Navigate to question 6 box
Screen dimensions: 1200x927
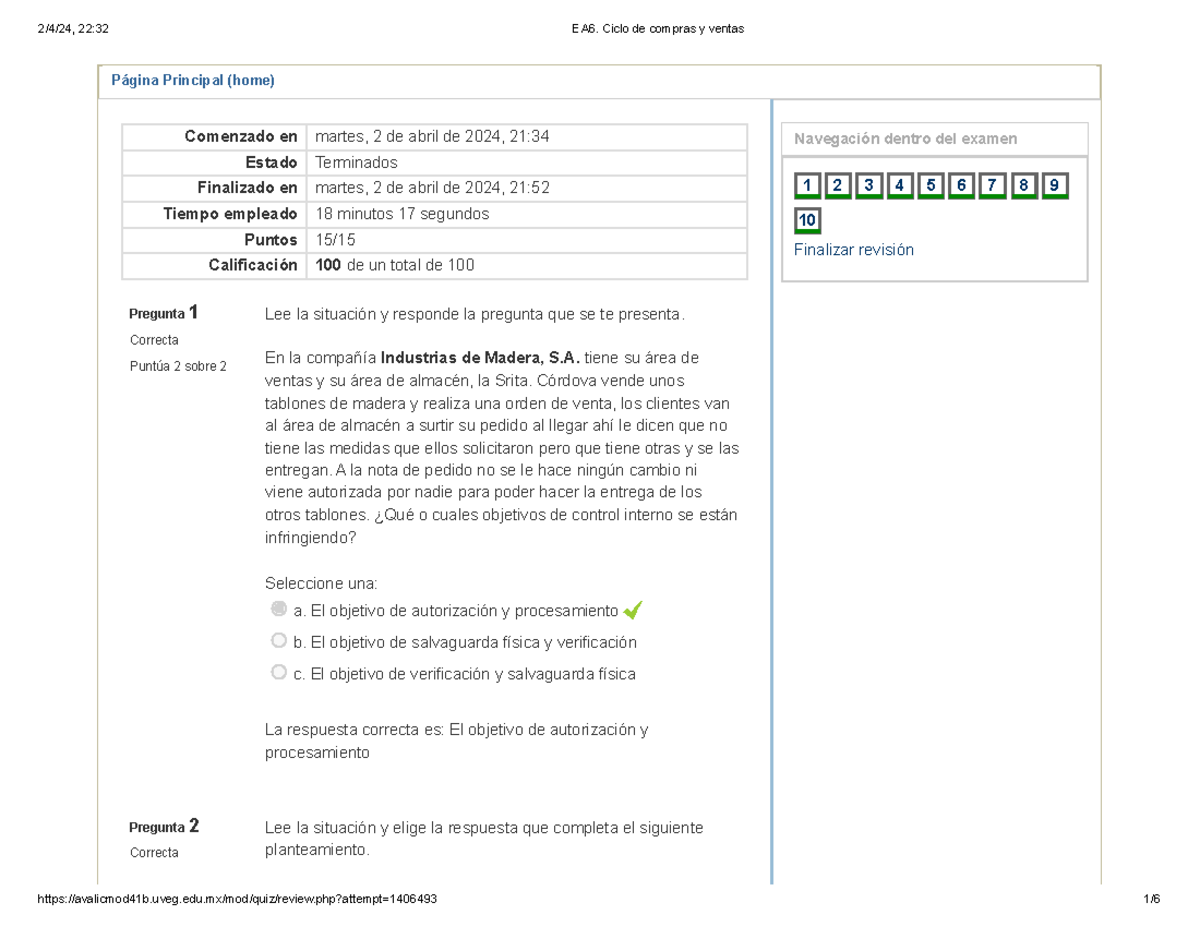[962, 186]
